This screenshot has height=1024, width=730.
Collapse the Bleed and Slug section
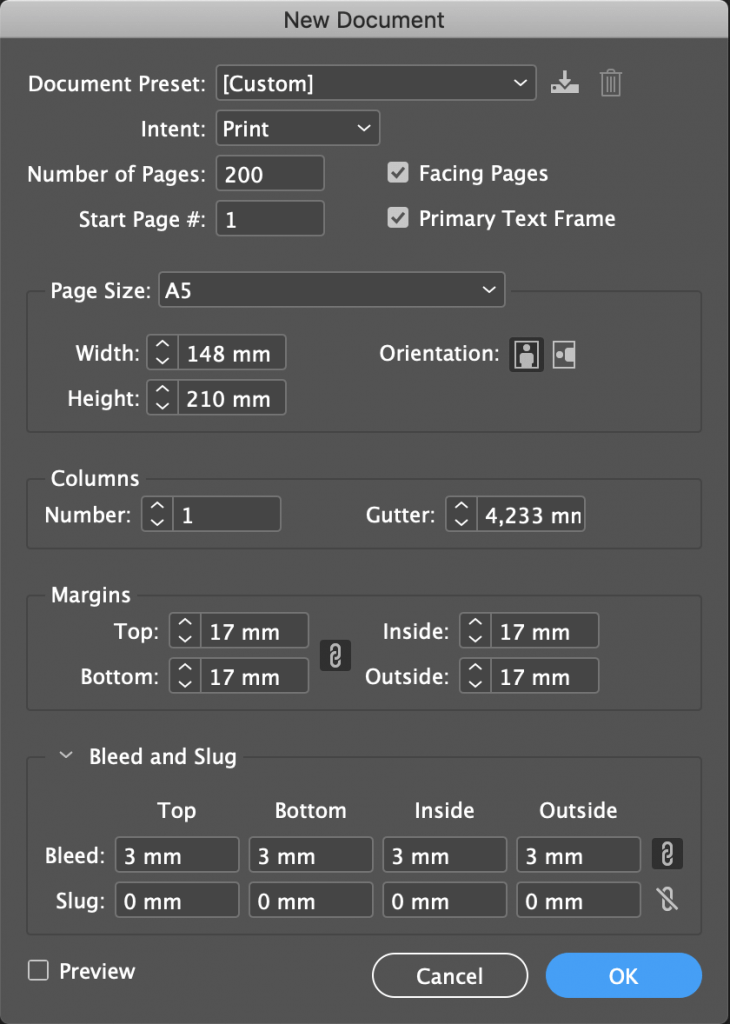66,757
